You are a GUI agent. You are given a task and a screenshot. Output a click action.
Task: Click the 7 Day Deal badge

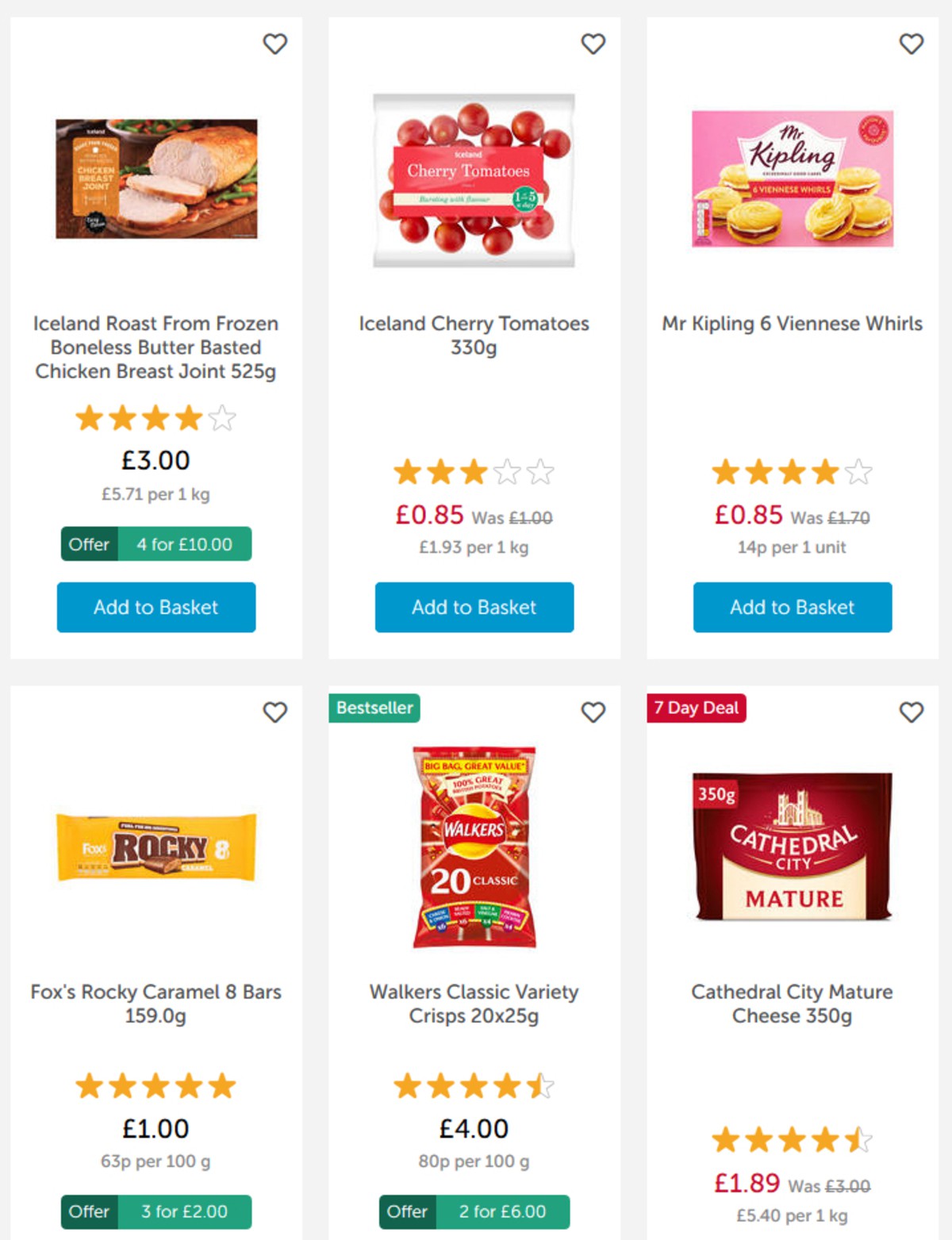coord(697,708)
